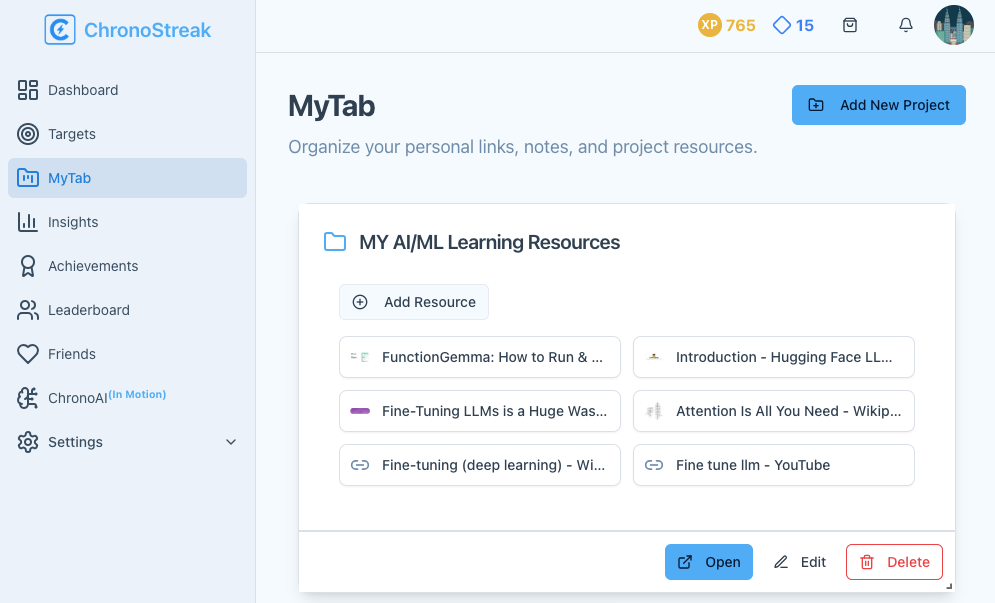The image size is (995, 603).
Task: Go to the Dashboard page
Action: tap(83, 90)
